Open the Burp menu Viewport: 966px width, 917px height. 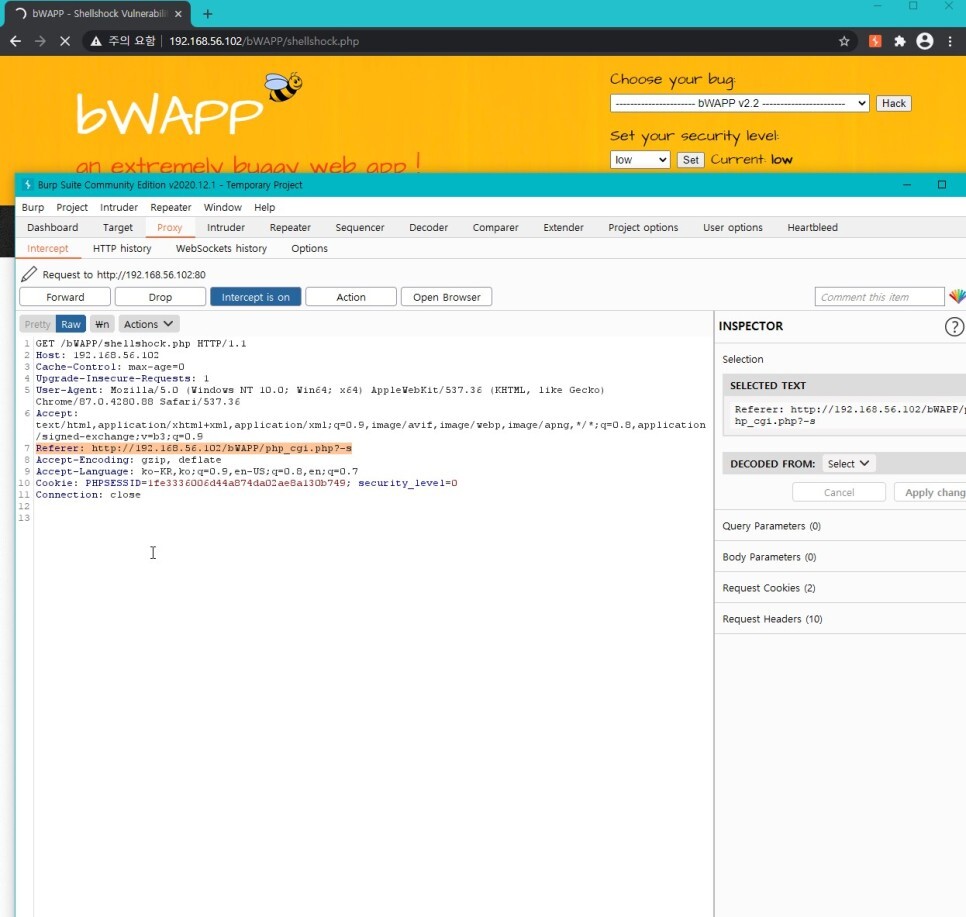tap(33, 208)
